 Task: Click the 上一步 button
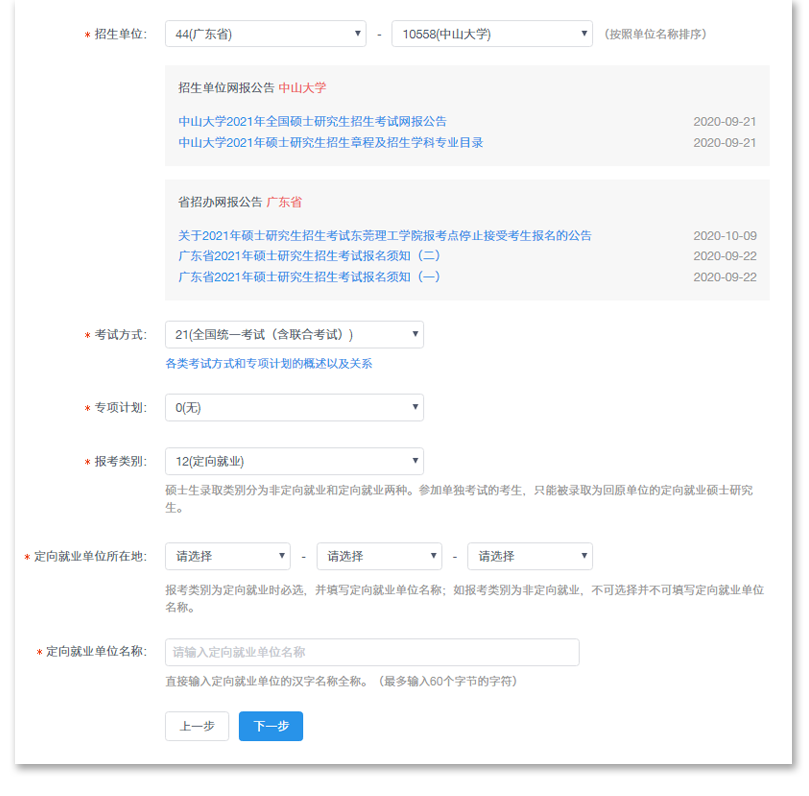tap(196, 726)
